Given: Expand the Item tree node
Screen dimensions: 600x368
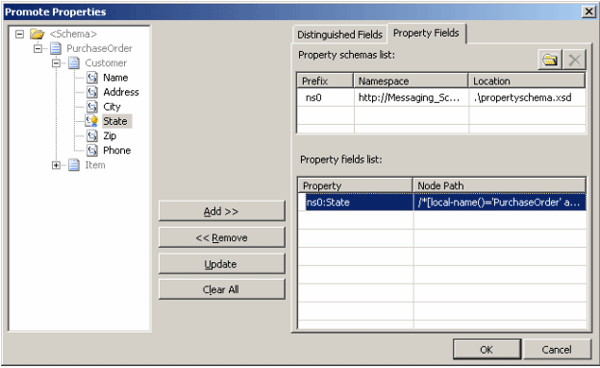Looking at the screenshot, I should (56, 165).
